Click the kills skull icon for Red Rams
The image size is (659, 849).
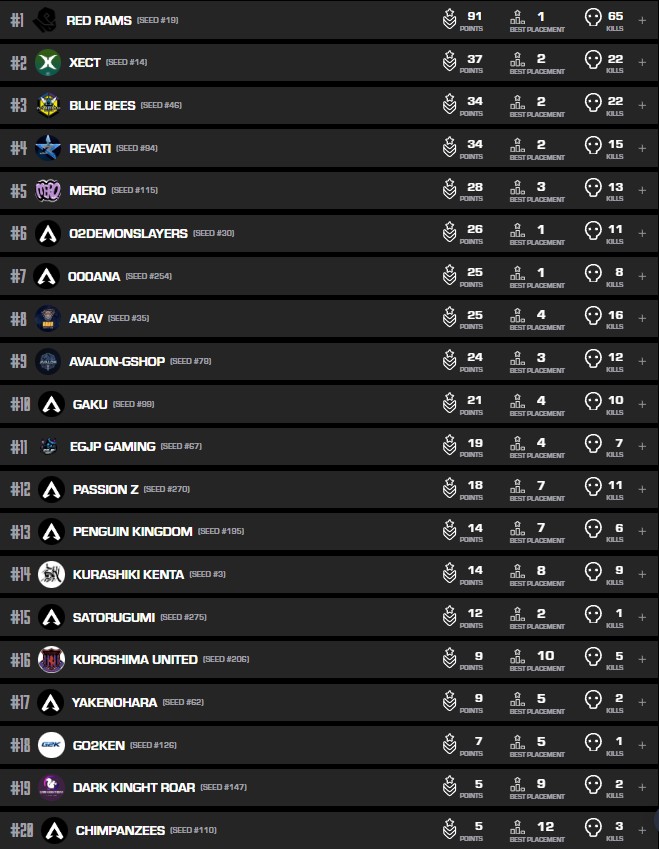593,19
